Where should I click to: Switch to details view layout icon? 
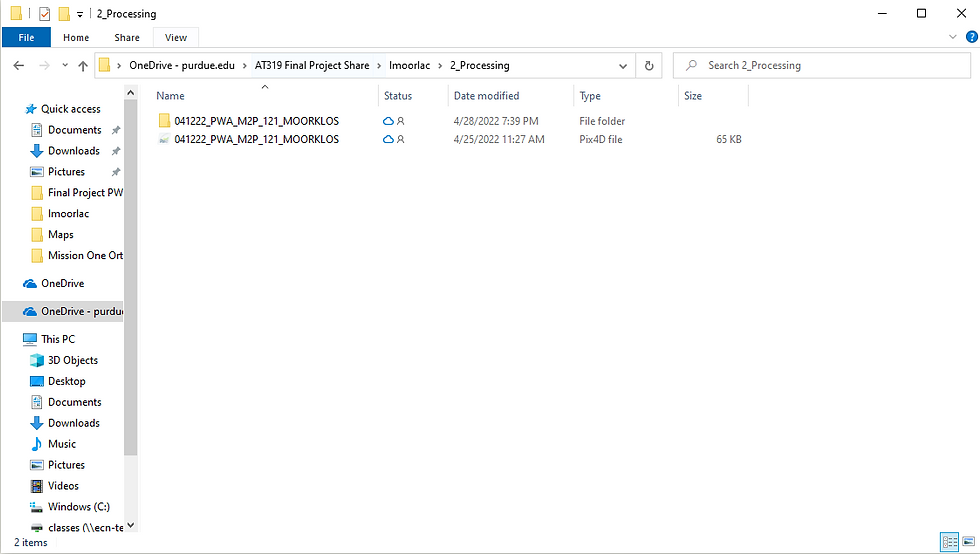949,541
